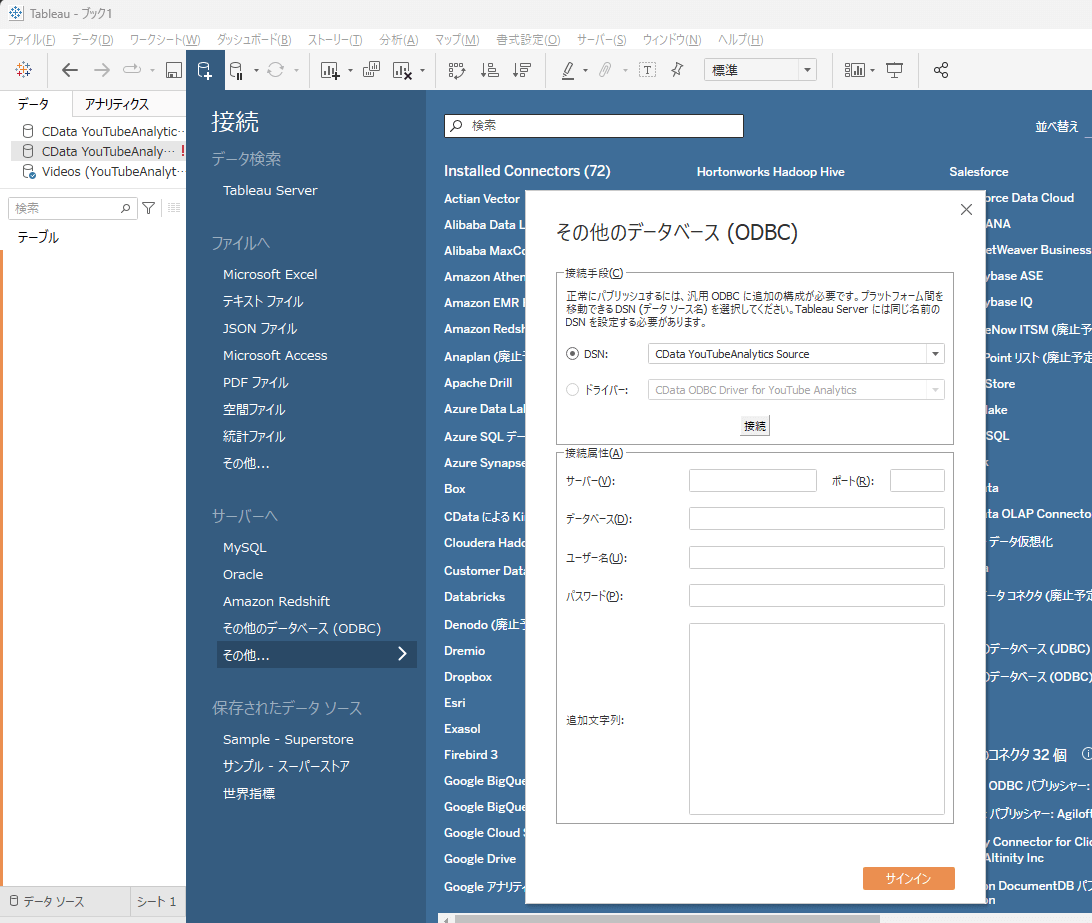Click the Sample - Superstore saved source
The width and height of the screenshot is (1092, 923).
[x=288, y=739]
